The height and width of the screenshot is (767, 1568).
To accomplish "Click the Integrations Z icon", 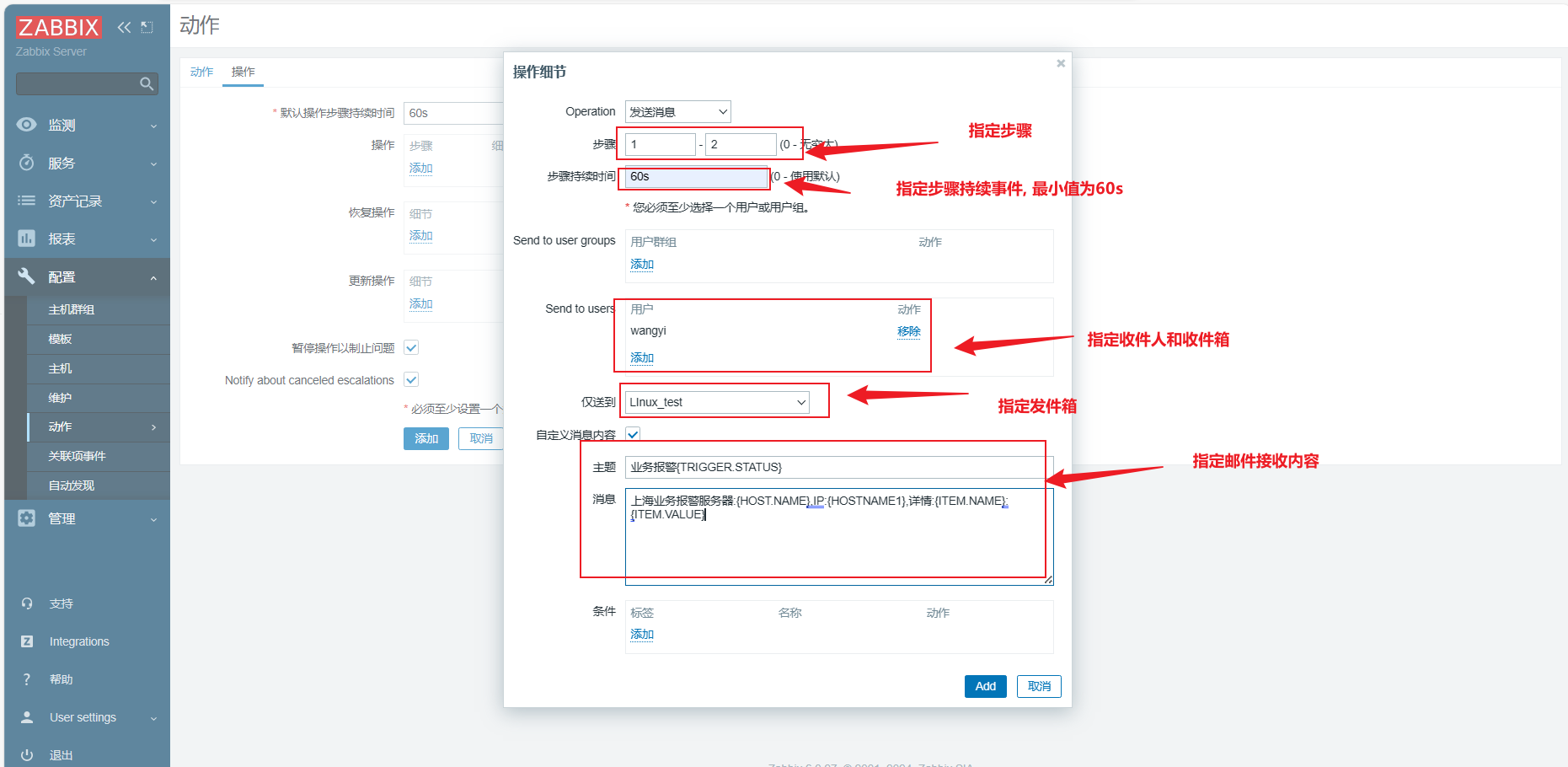I will point(27,641).
